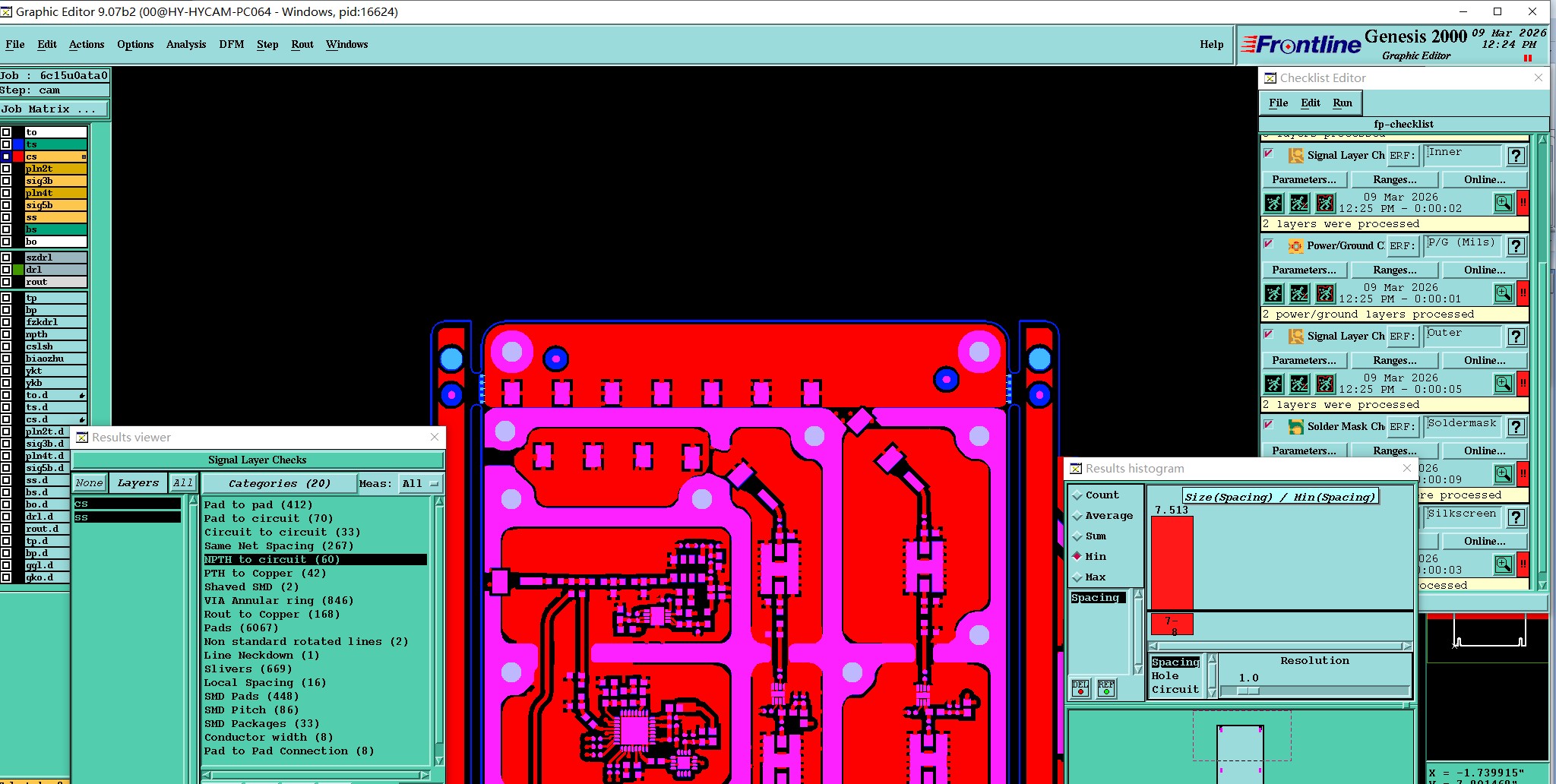1556x784 pixels.
Task: Click the red 7.513 histogram bar
Action: (1172, 562)
